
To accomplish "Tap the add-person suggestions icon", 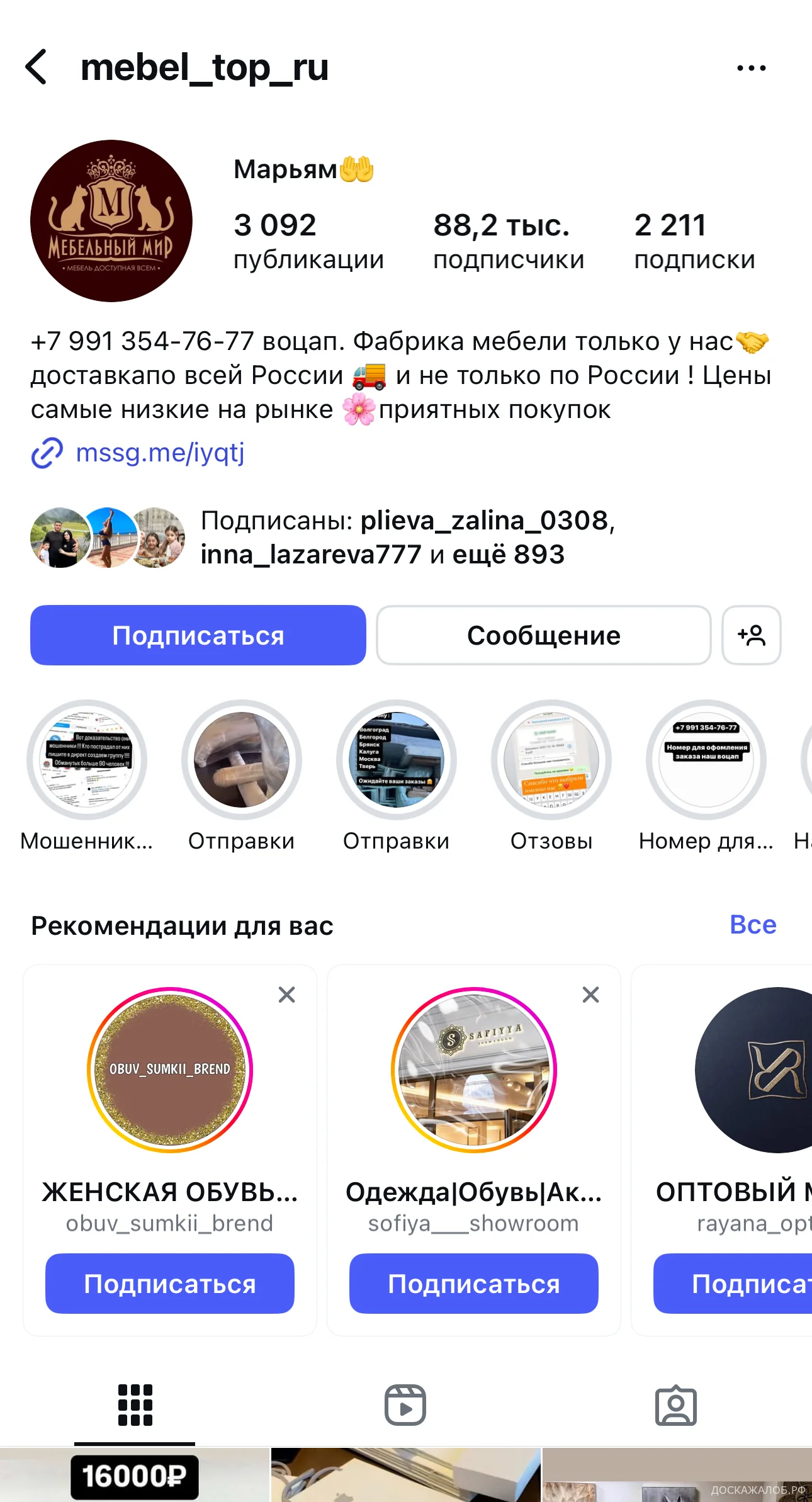I will 751,635.
